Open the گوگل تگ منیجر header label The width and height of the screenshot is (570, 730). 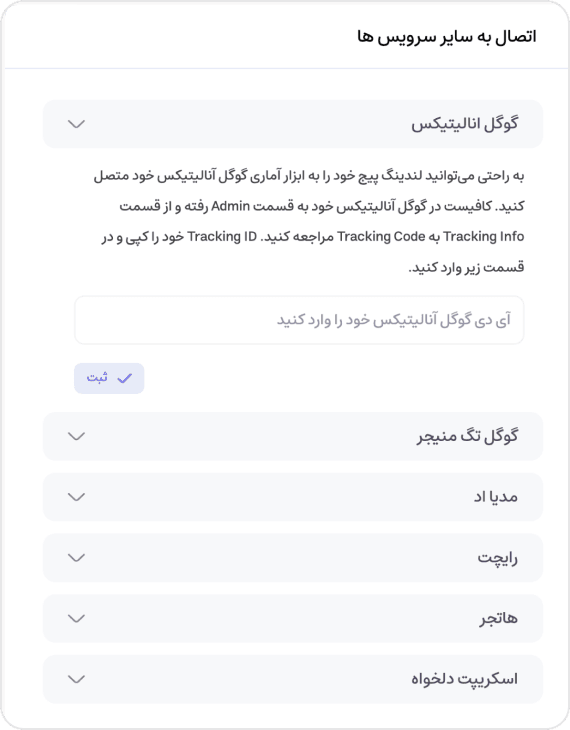467,437
